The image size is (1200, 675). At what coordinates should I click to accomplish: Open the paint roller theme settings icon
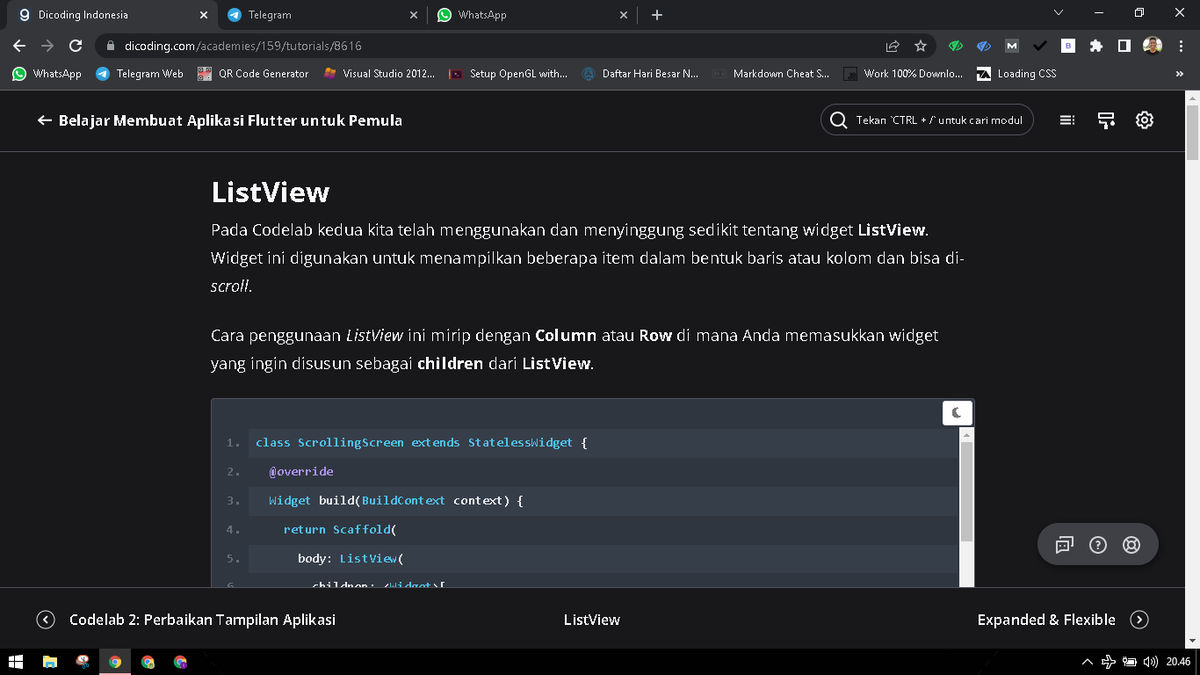coord(1106,120)
